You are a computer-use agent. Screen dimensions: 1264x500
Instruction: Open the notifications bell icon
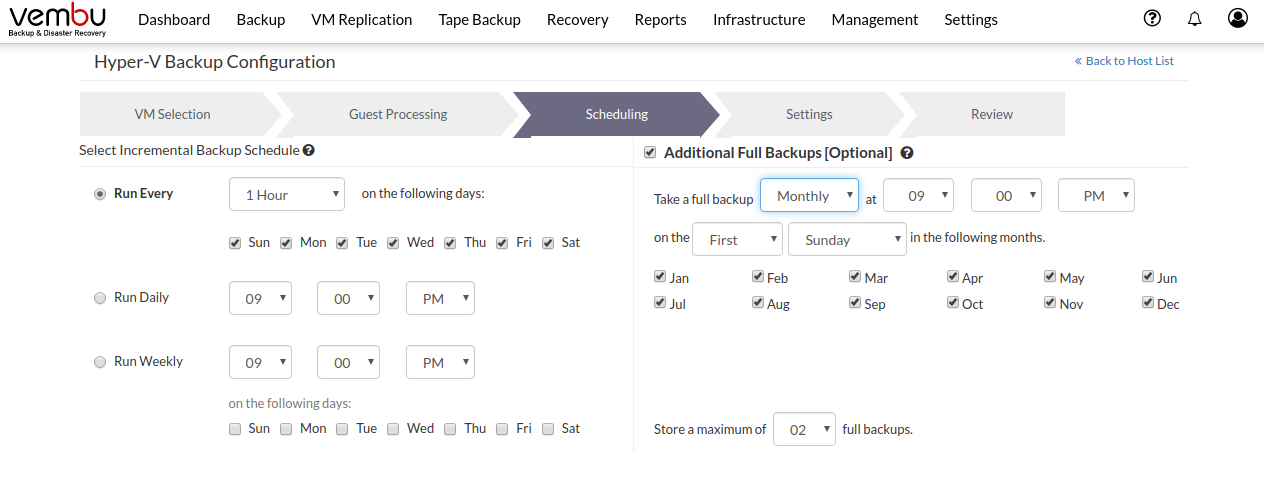tap(1194, 19)
